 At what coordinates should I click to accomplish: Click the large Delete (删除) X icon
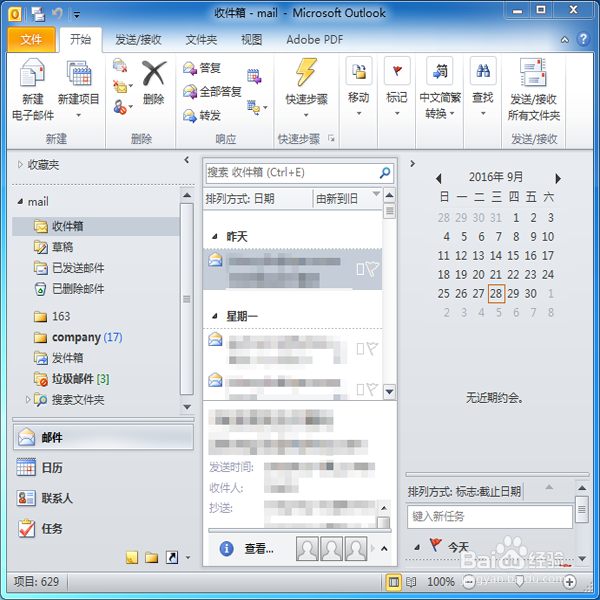(154, 73)
